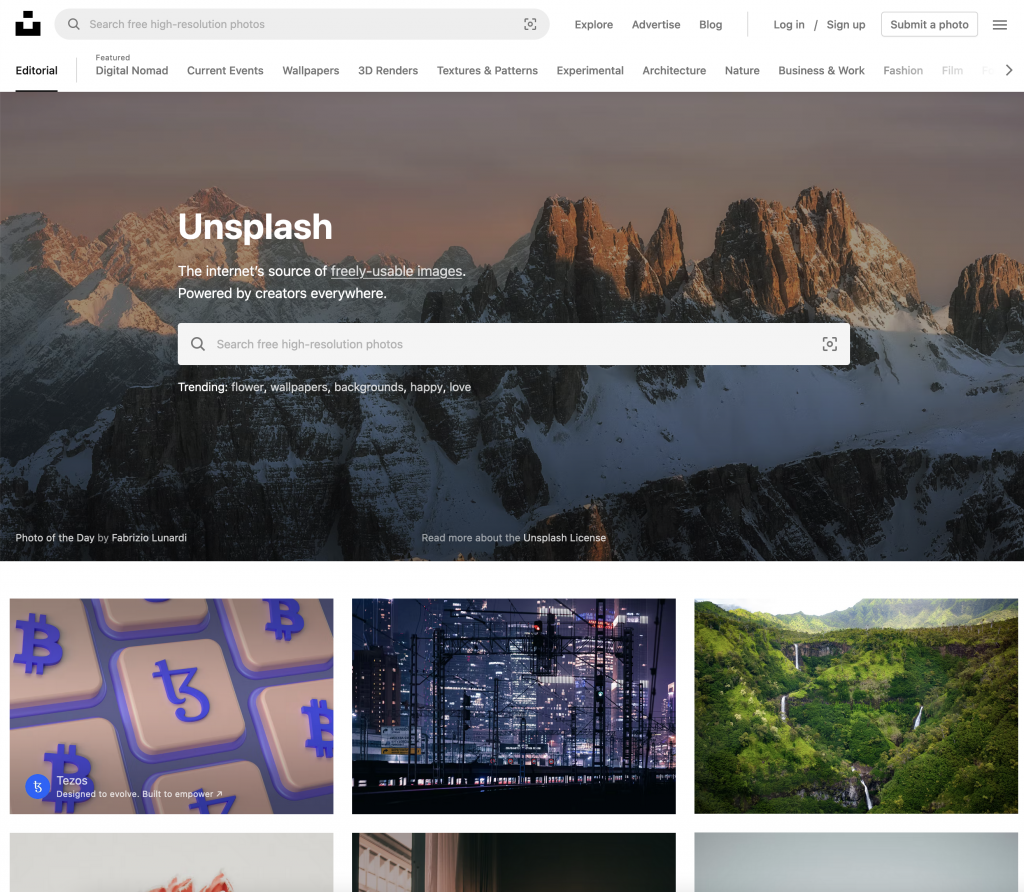Click the magnifier icon in the hero search box

pos(198,344)
